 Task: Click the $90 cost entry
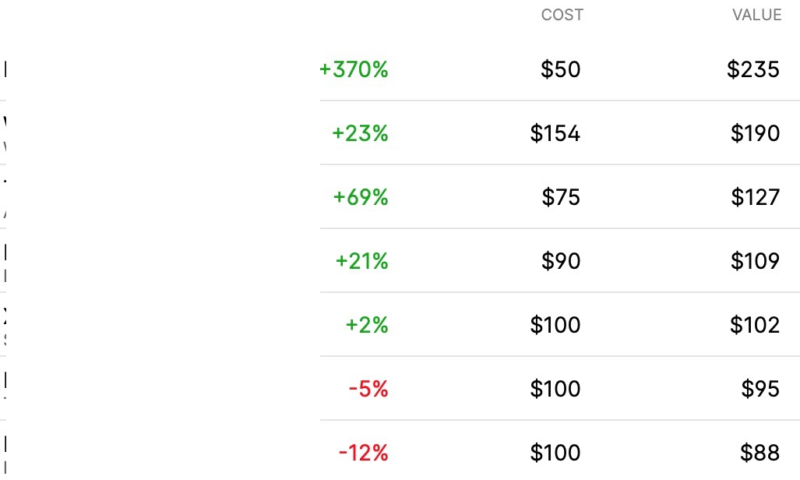561,261
